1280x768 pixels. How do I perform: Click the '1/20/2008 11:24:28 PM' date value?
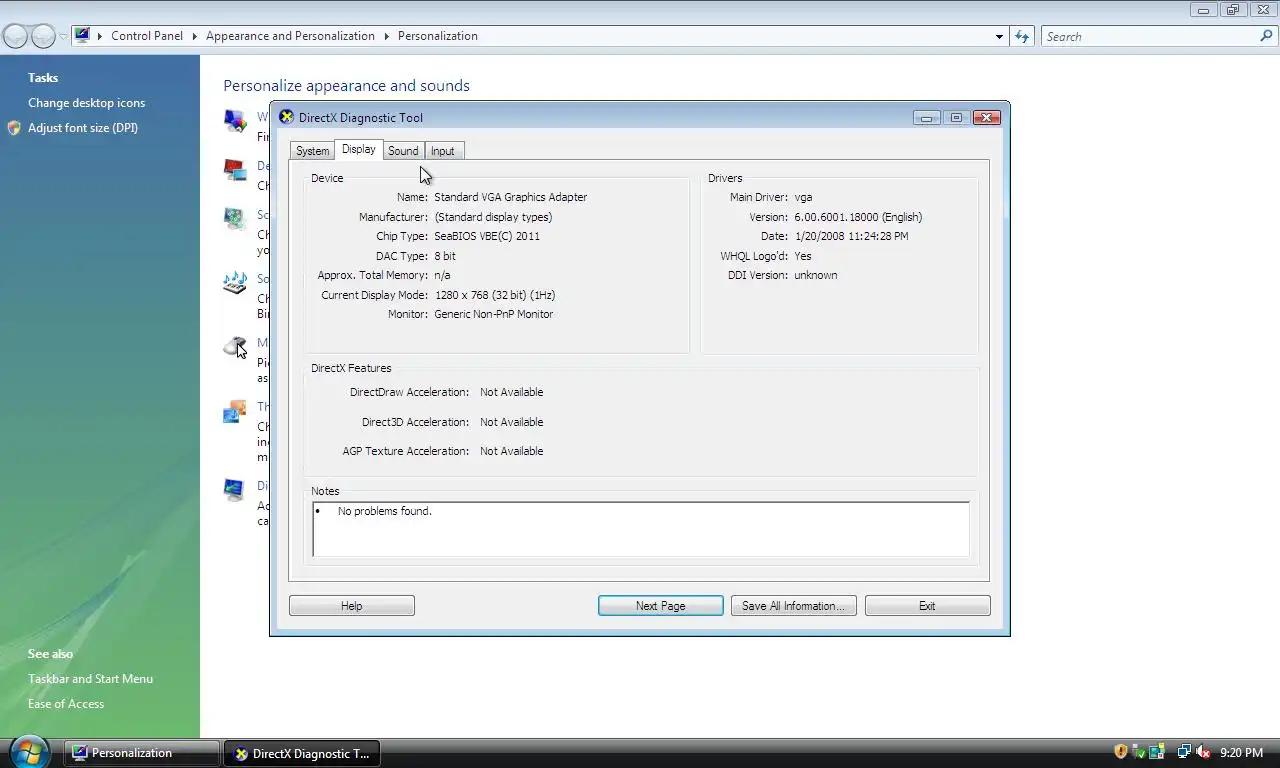[851, 236]
